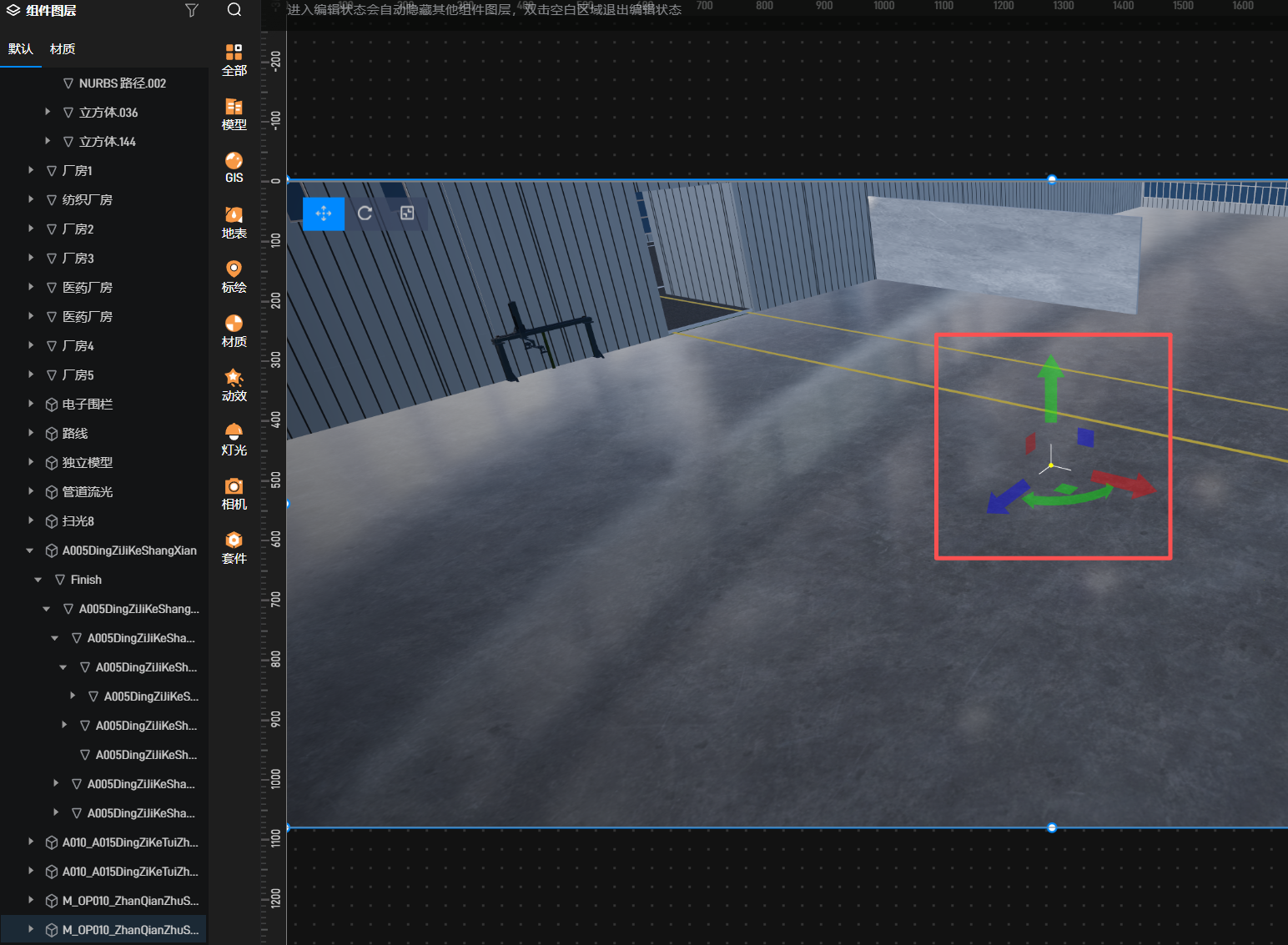Viewport: 1288px width, 945px height.
Task: Click the top edge resize handle of viewport
Action: (x=1052, y=179)
